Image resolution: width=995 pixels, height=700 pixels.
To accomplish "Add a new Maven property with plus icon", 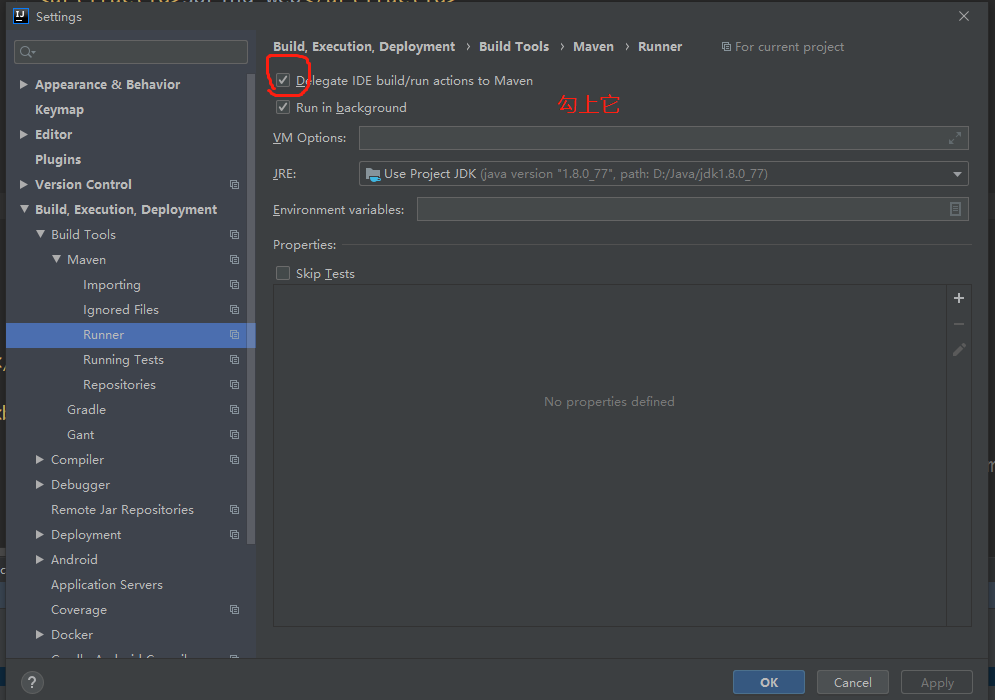I will (x=958, y=297).
